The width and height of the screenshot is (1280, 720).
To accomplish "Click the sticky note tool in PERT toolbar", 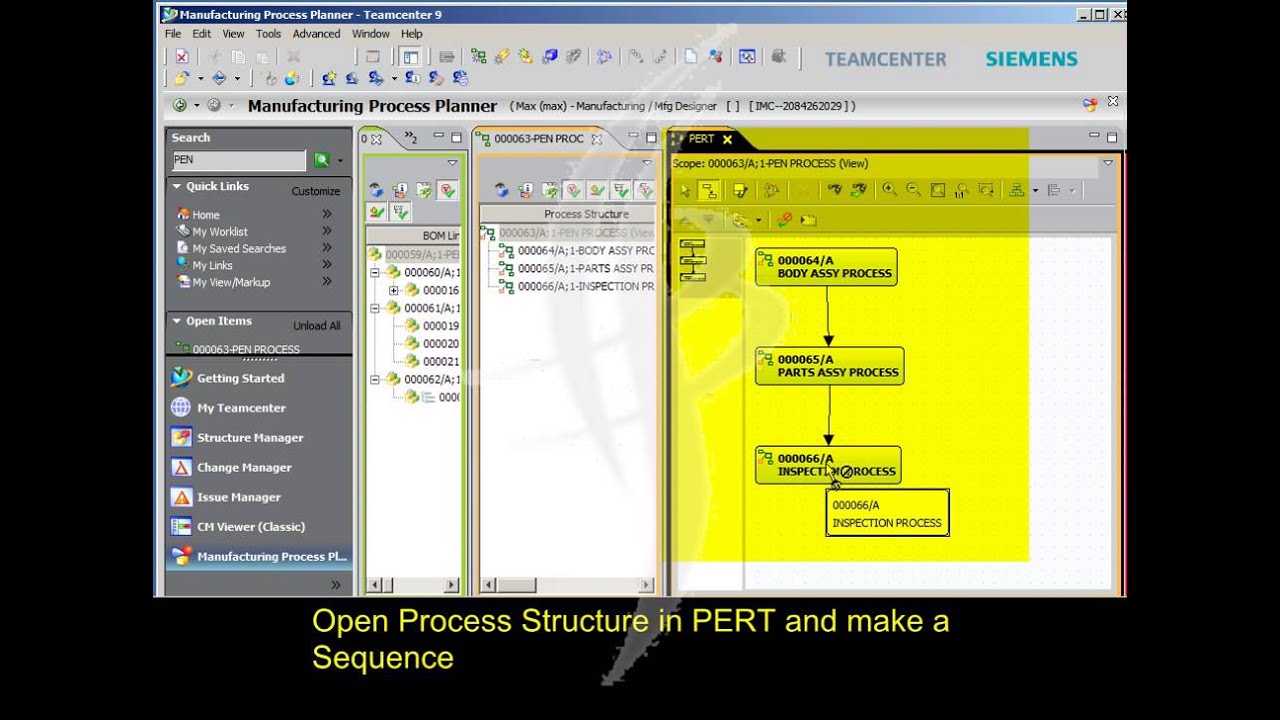I will 740,190.
